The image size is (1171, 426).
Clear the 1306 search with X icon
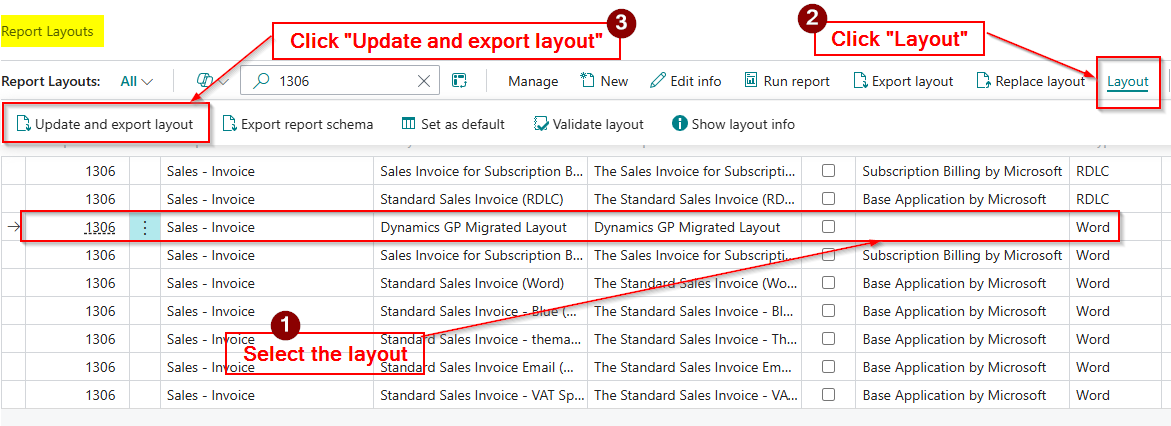pyautogui.click(x=424, y=81)
